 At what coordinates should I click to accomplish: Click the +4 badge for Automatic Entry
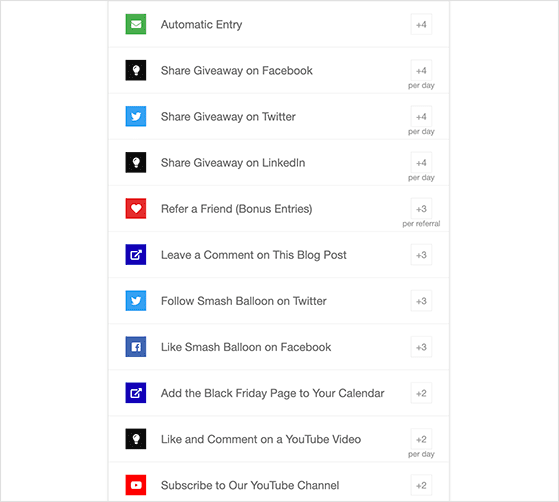421,24
